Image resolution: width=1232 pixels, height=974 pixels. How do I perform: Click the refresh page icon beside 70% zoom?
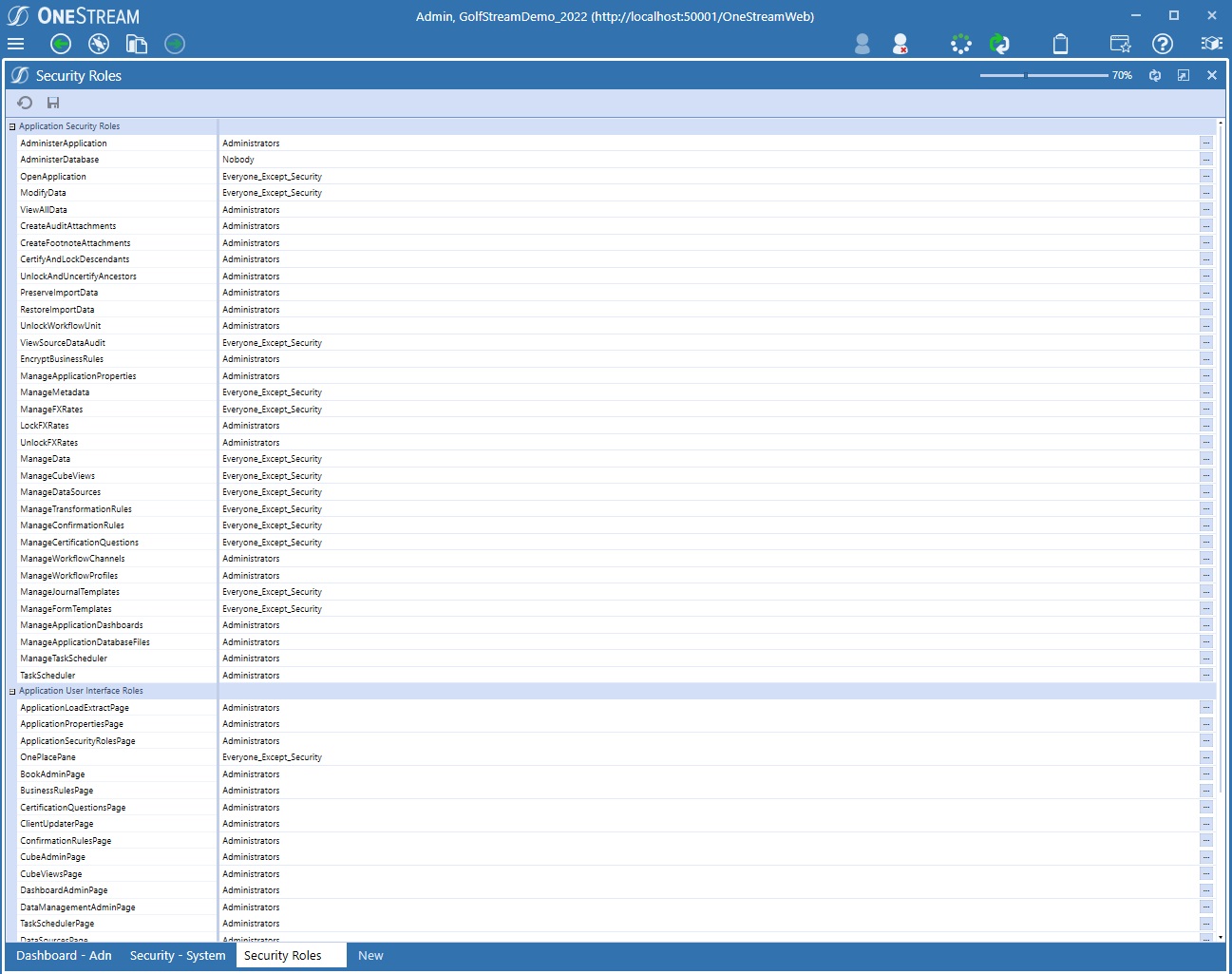coord(1155,75)
